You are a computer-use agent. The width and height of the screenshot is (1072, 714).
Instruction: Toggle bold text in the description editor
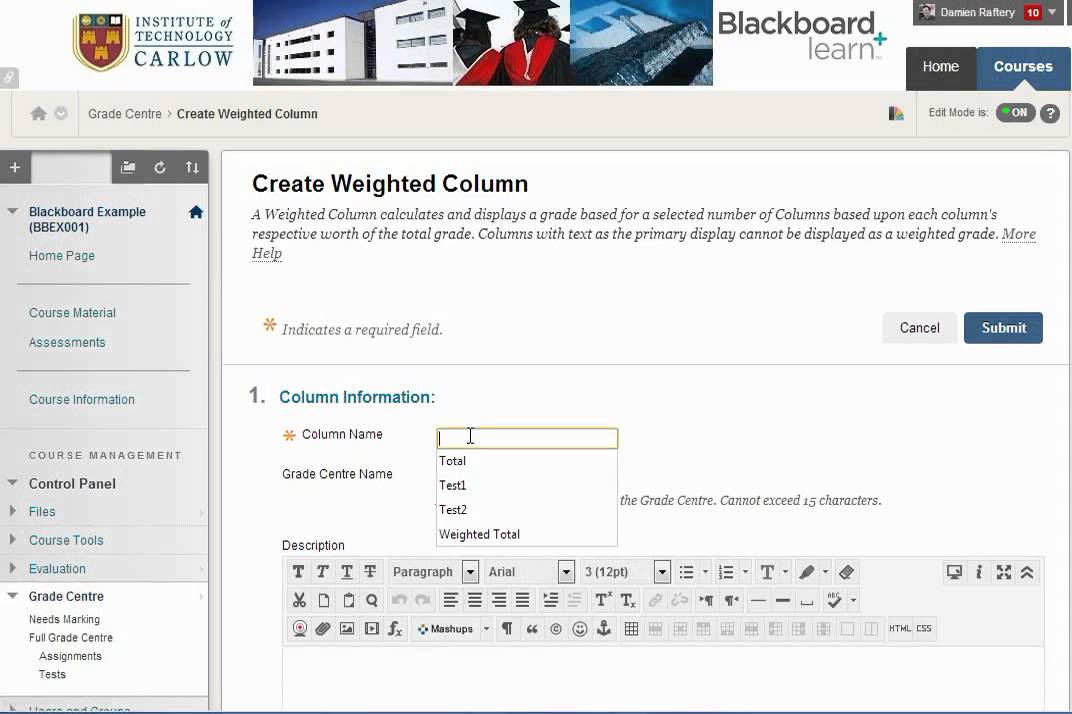click(298, 572)
